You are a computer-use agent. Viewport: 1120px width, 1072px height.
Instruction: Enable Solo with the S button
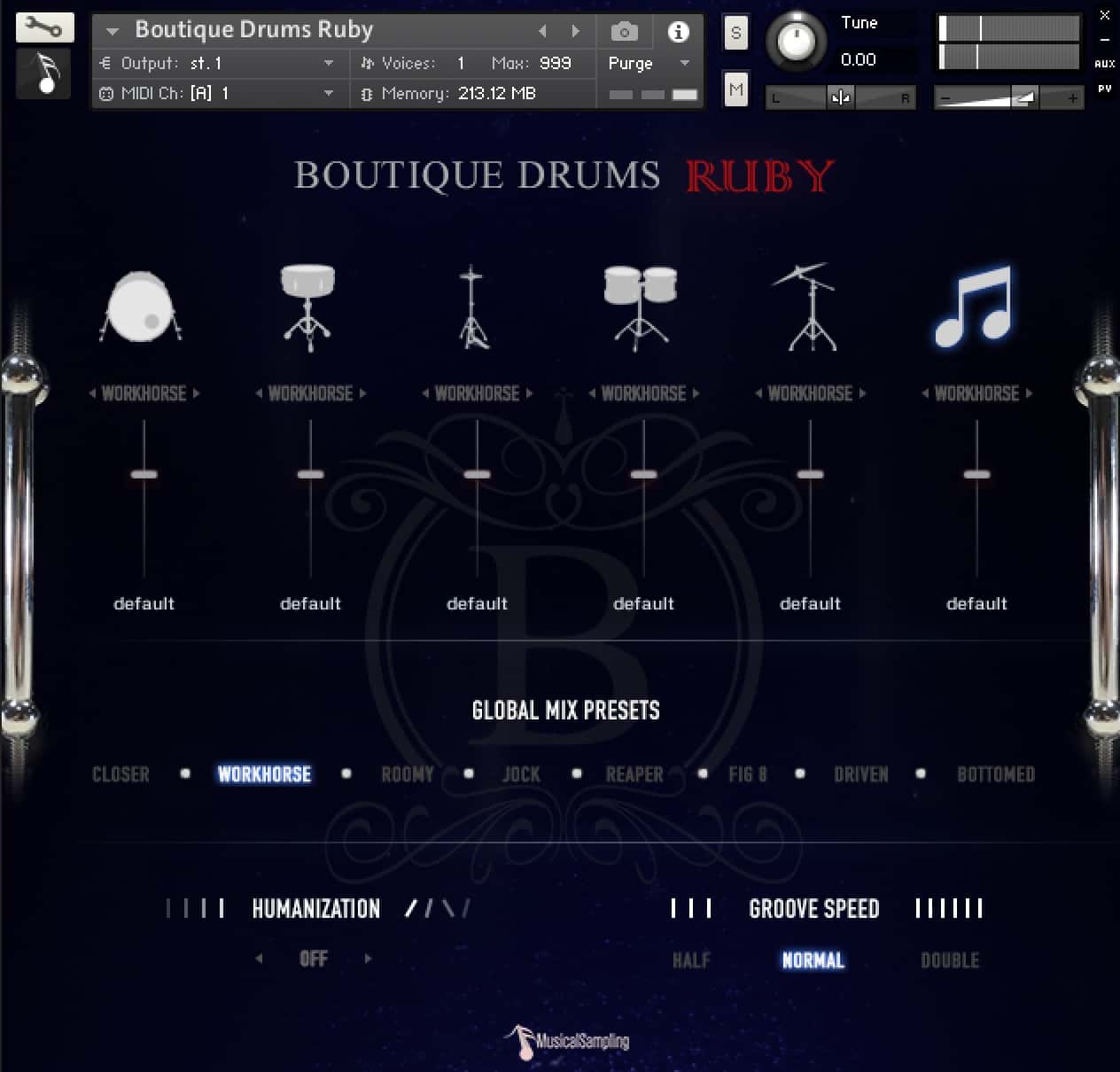(x=735, y=32)
